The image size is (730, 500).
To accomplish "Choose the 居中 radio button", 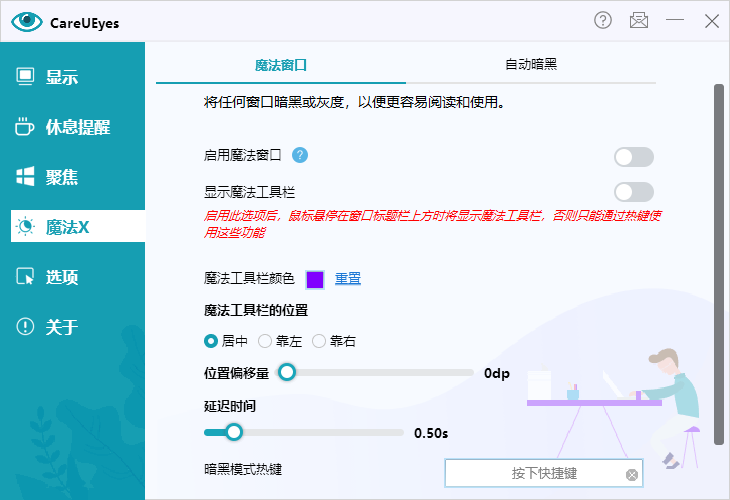I will pos(211,341).
